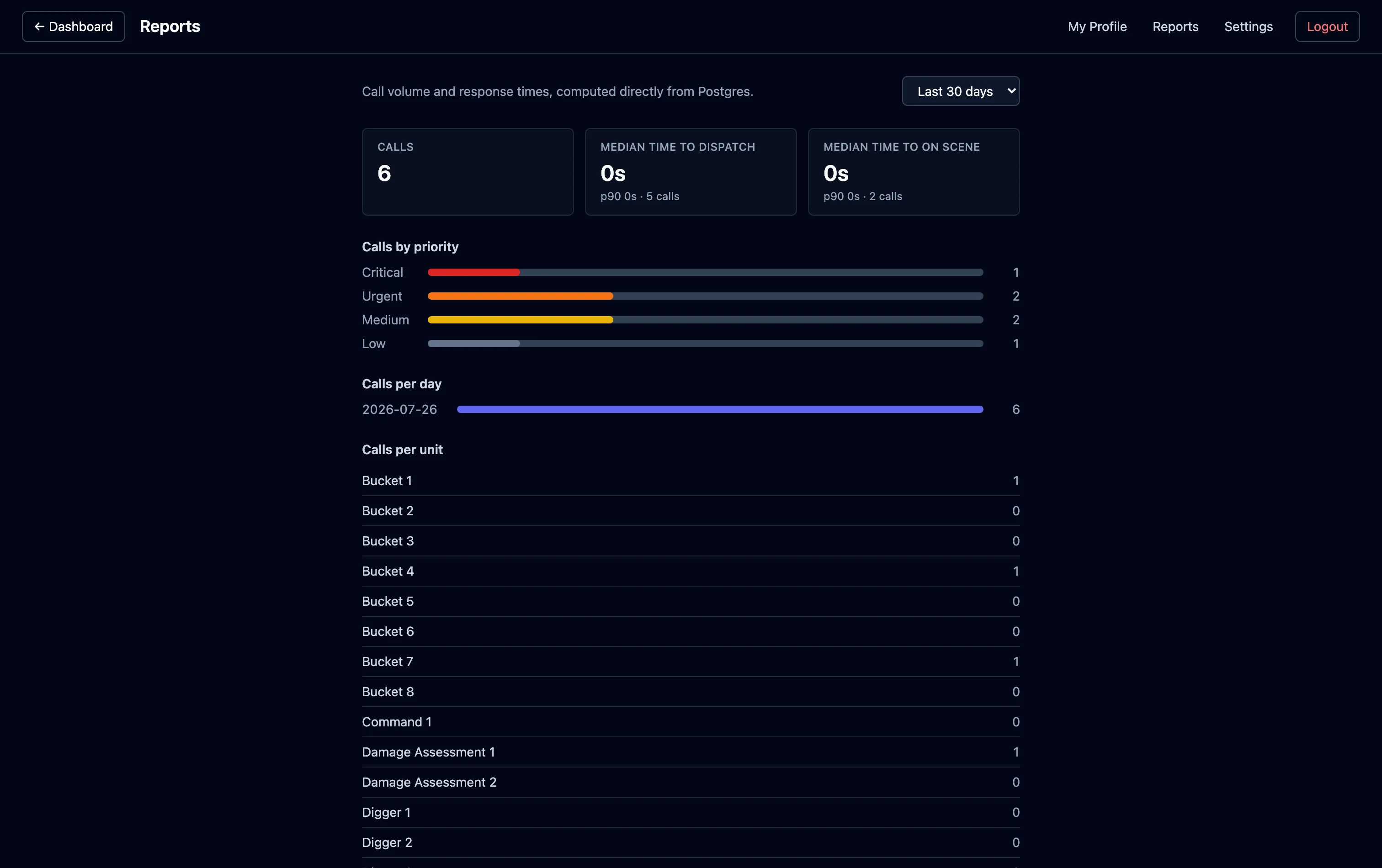
Task: Click the Urgent priority bar
Action: click(705, 296)
